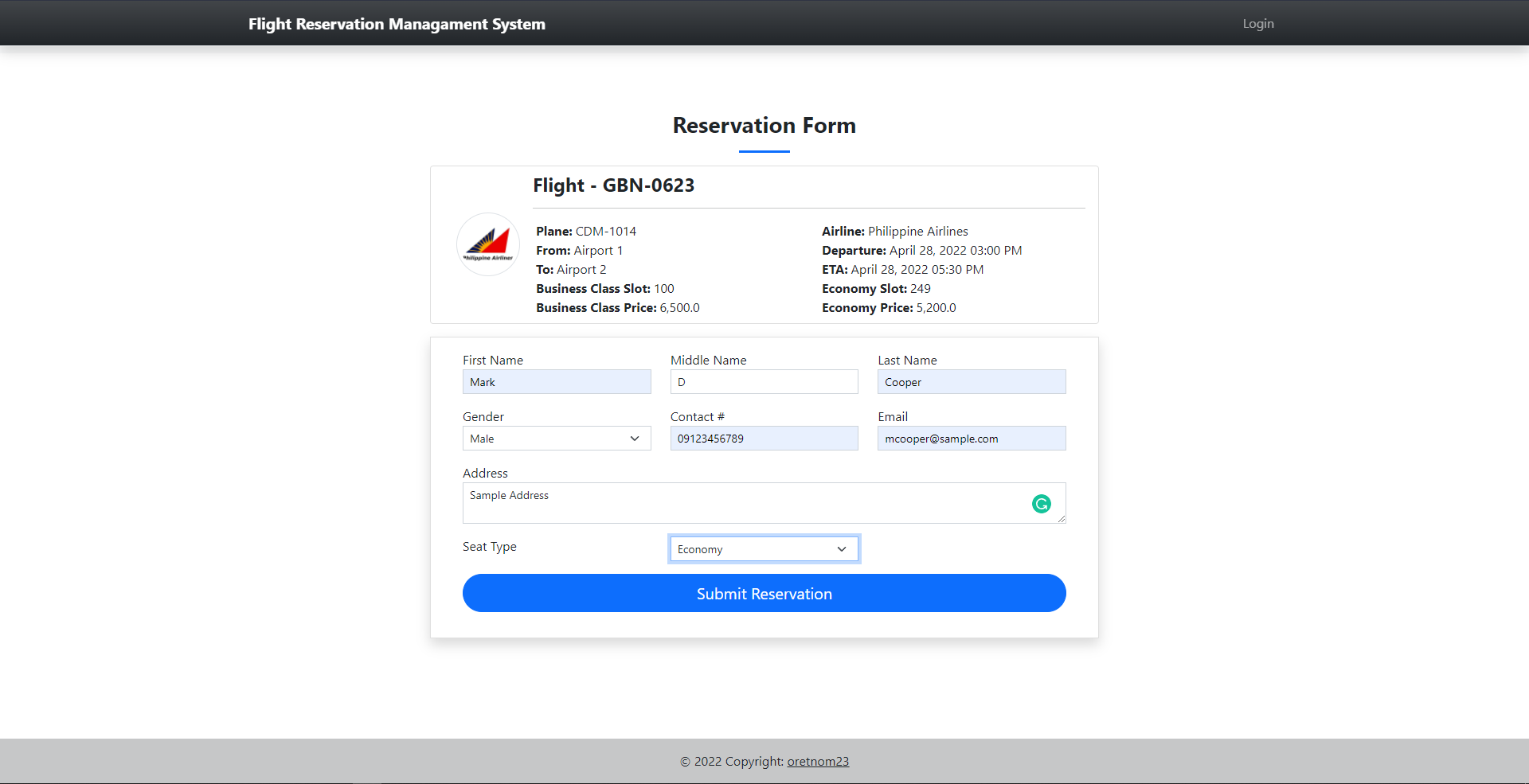Viewport: 1529px width, 784px height.
Task: Click the Gender label
Action: click(483, 417)
